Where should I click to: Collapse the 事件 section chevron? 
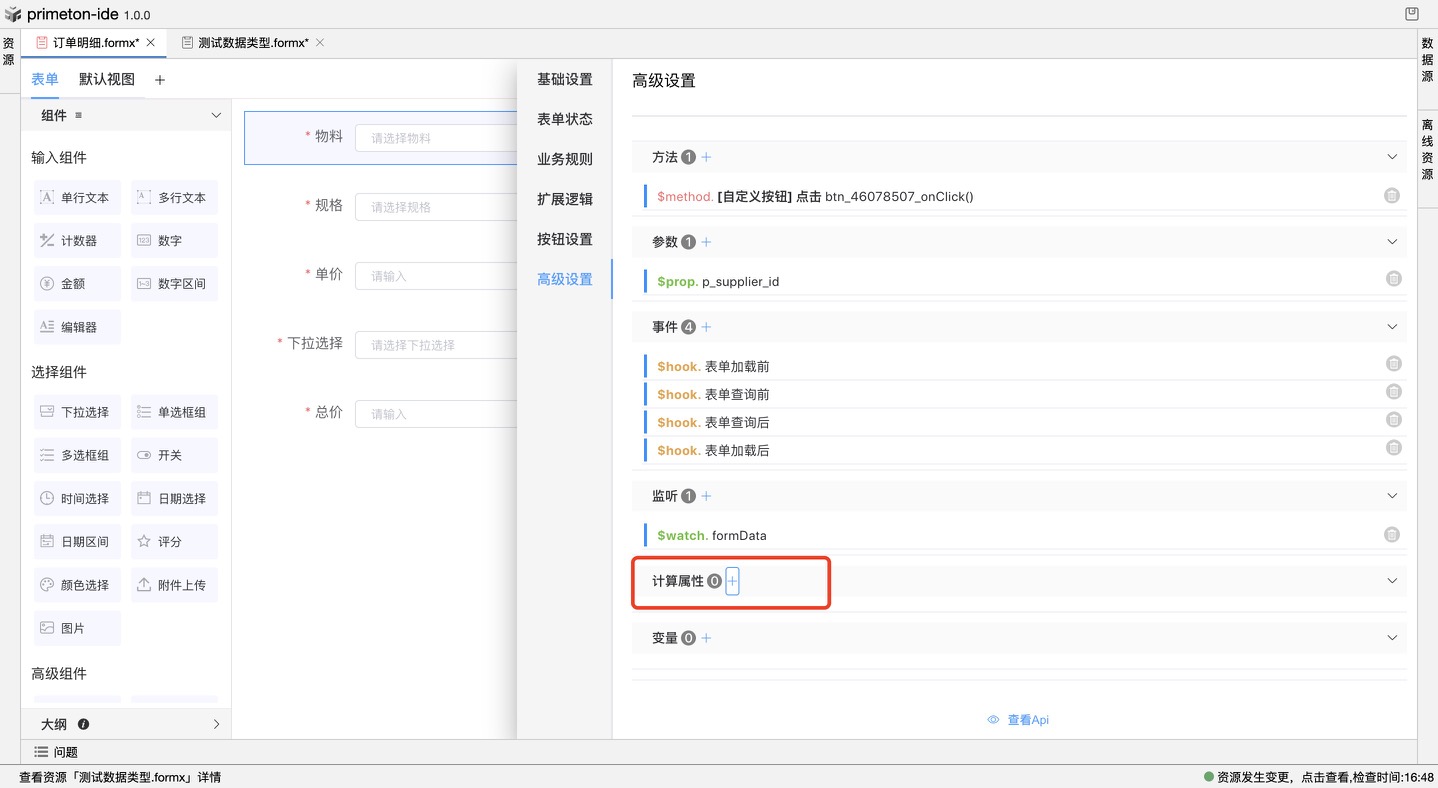pyautogui.click(x=1392, y=327)
